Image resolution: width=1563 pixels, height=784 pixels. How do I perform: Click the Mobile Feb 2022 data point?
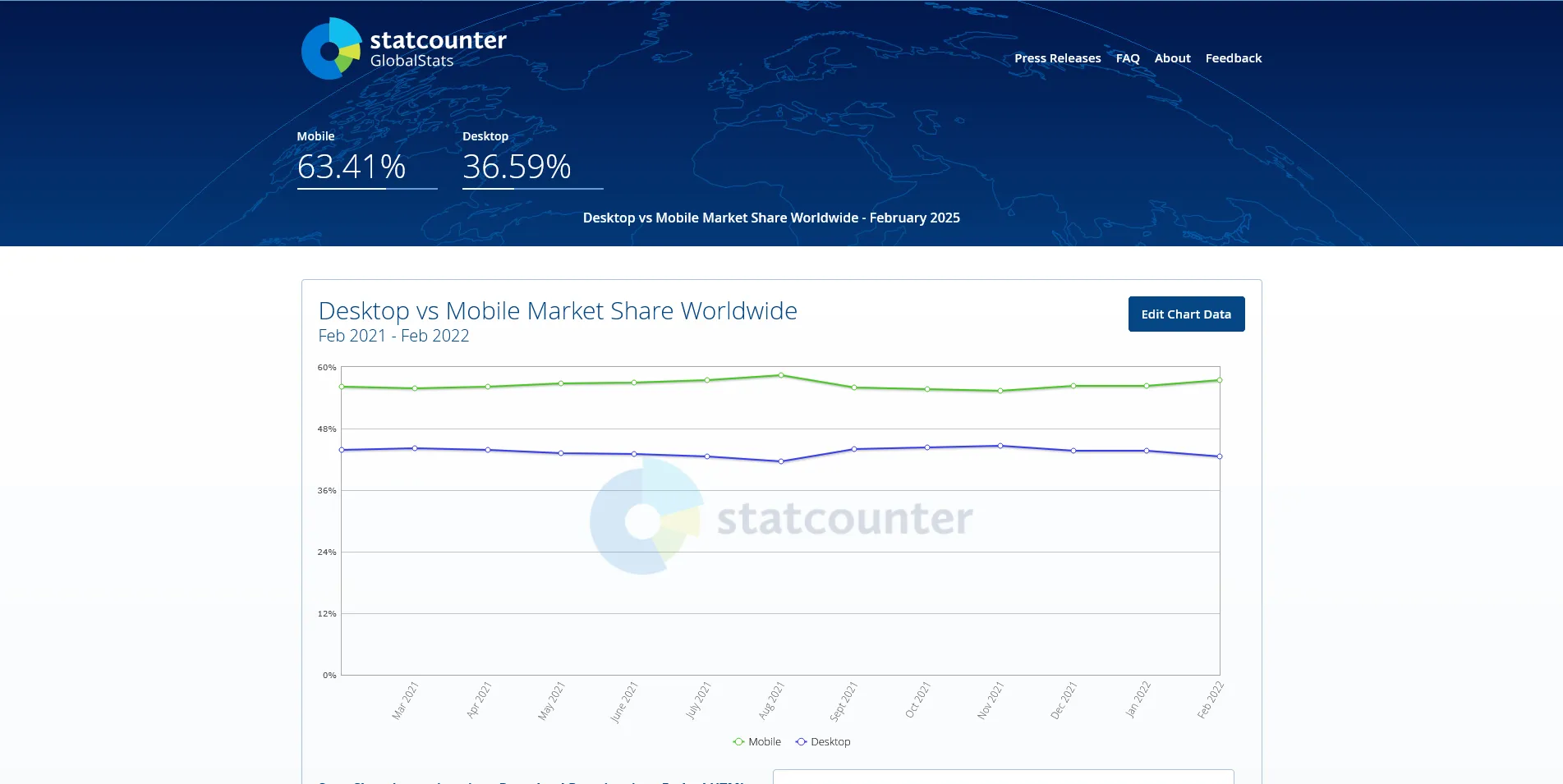coord(1219,380)
